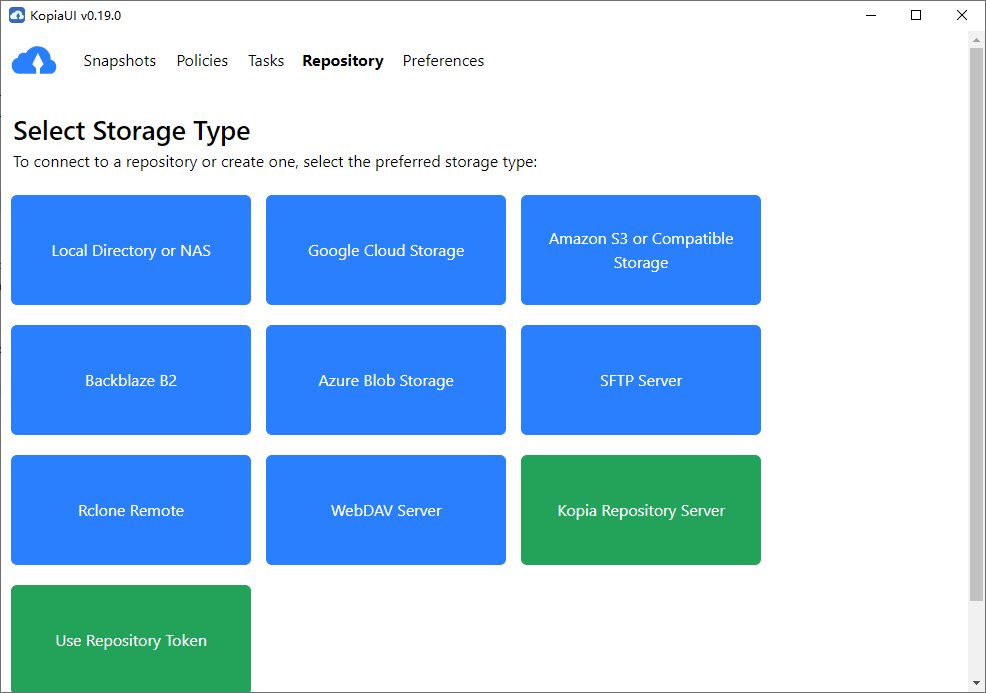Choose Local Directory or NAS storage
The height and width of the screenshot is (693, 986).
click(x=131, y=250)
